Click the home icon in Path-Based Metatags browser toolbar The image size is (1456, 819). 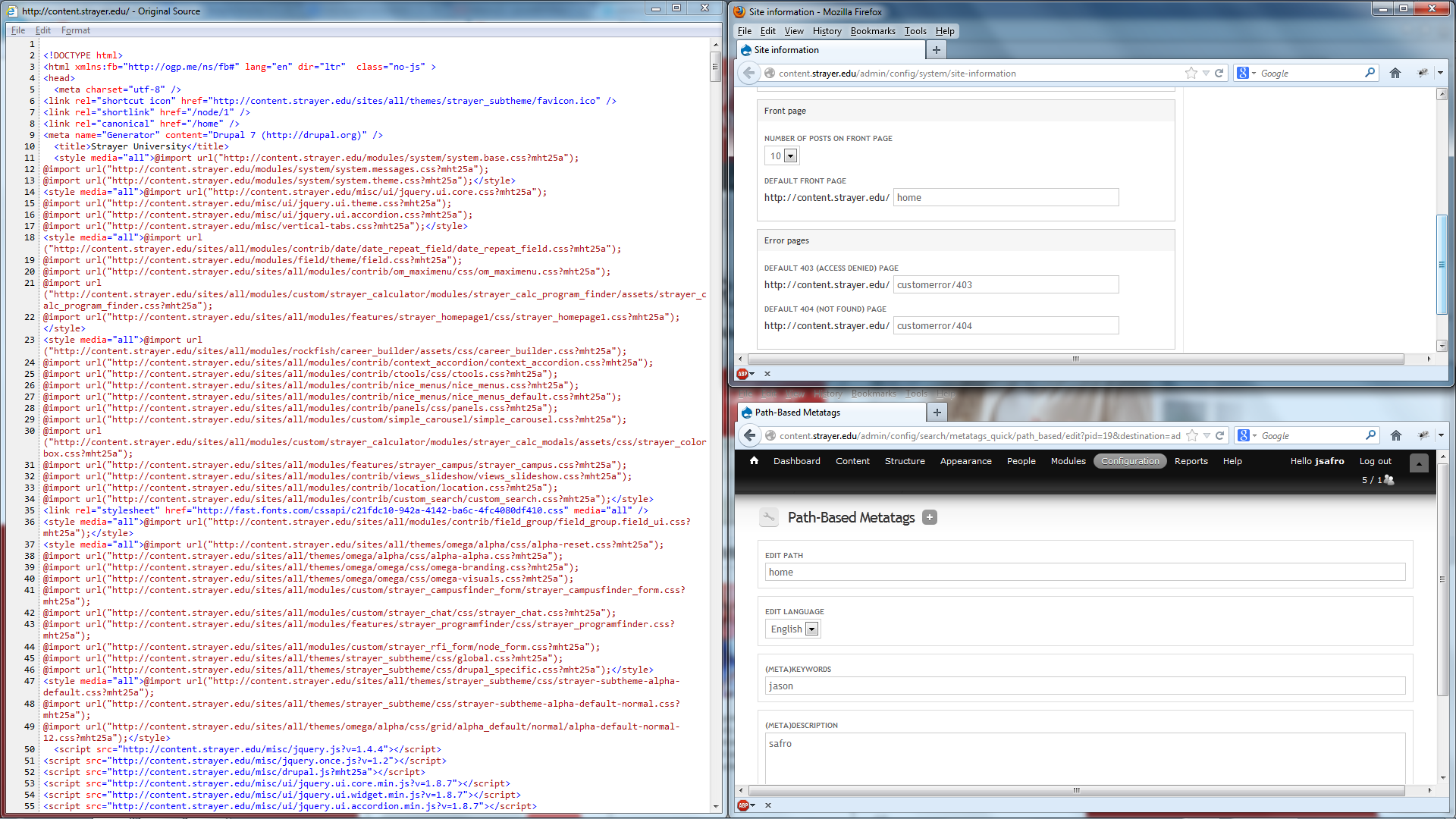click(x=1396, y=435)
